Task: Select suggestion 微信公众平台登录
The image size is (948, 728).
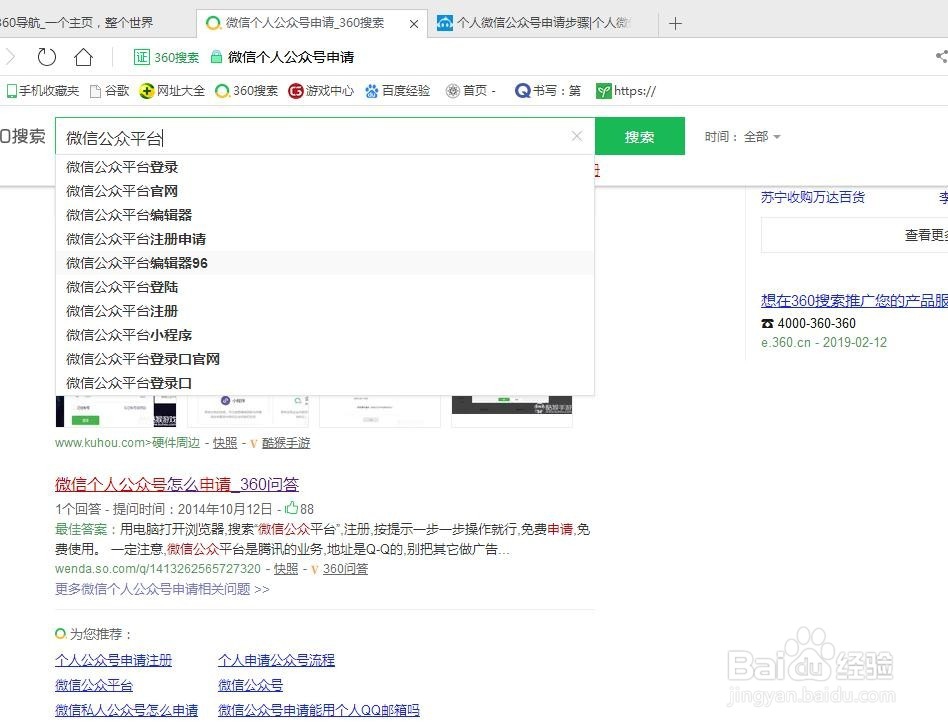Action: (x=325, y=167)
